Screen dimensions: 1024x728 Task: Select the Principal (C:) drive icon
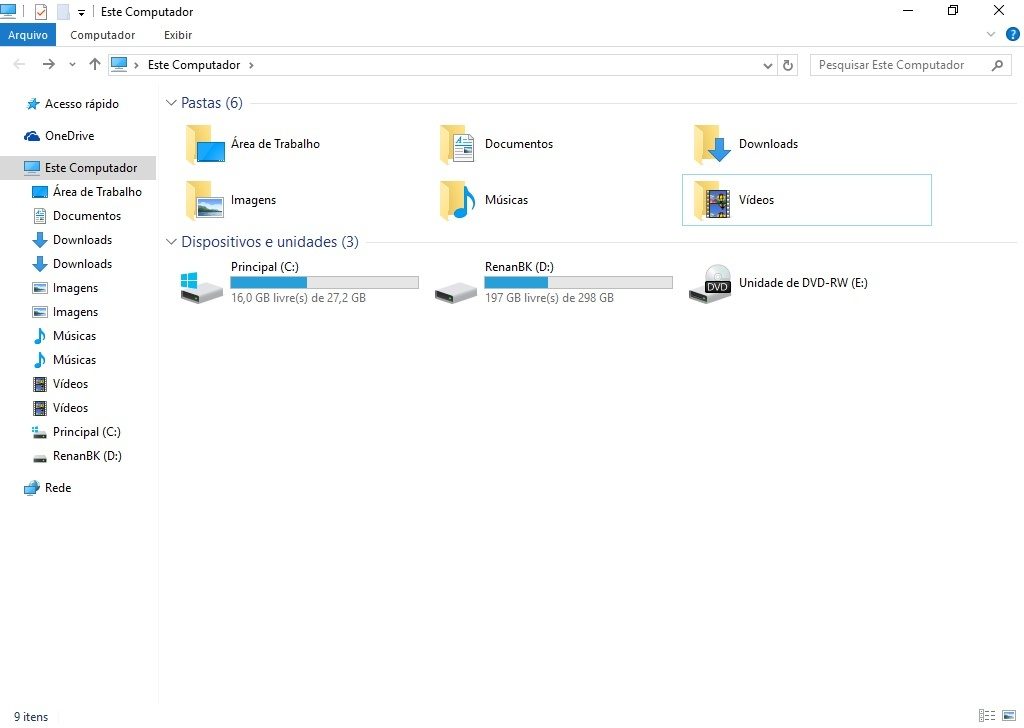point(202,288)
